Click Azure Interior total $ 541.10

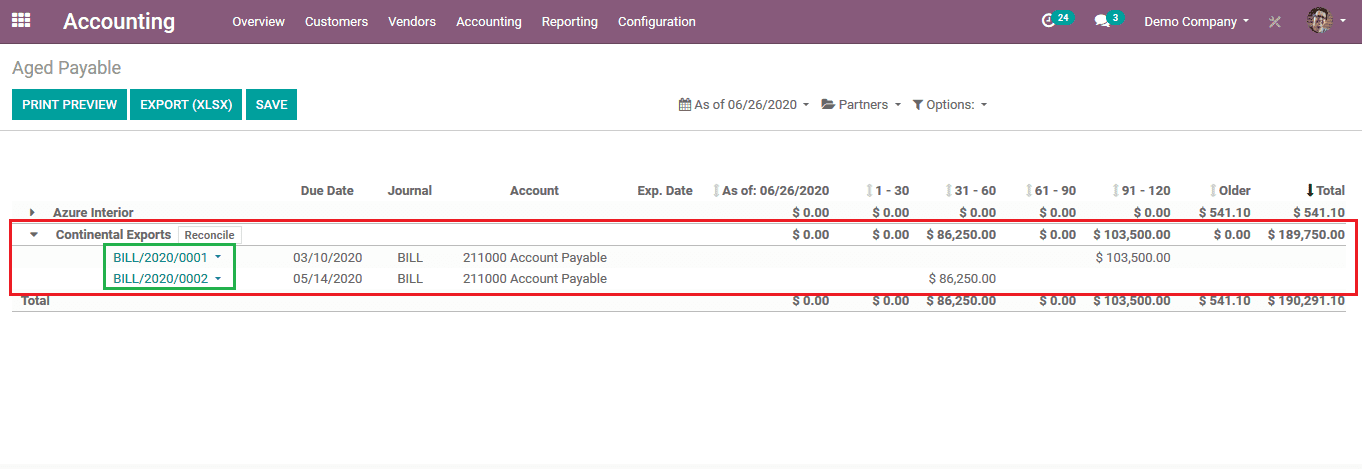point(1319,212)
